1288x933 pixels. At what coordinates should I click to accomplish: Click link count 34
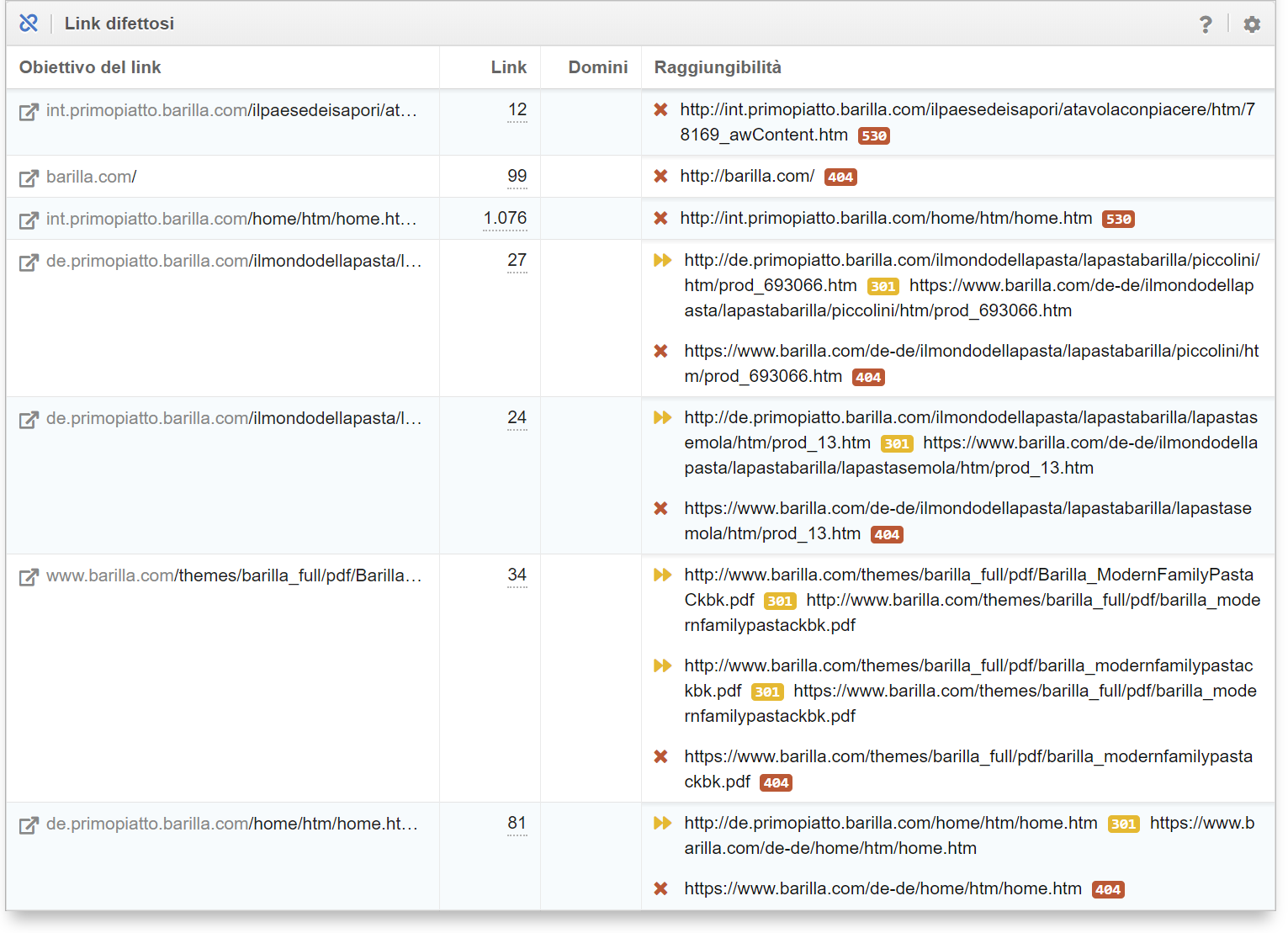click(517, 575)
